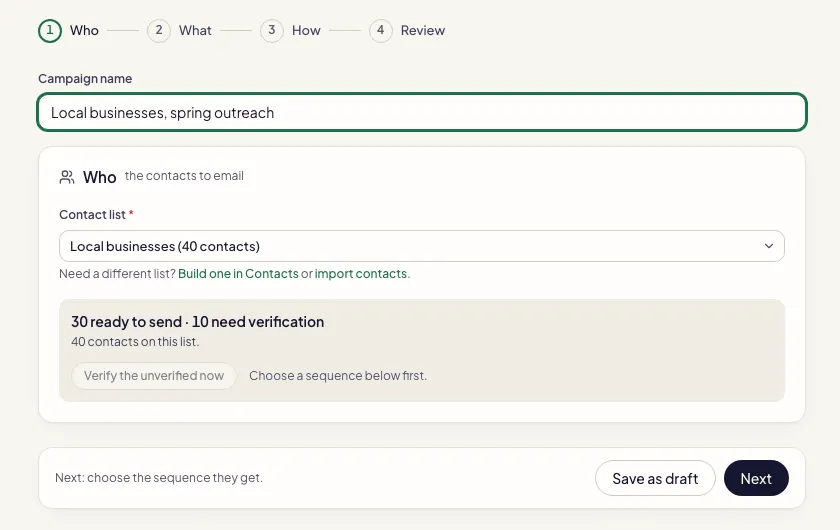Image resolution: width=840 pixels, height=530 pixels.
Task: Open the Build one in Contacts link
Action: pos(238,274)
